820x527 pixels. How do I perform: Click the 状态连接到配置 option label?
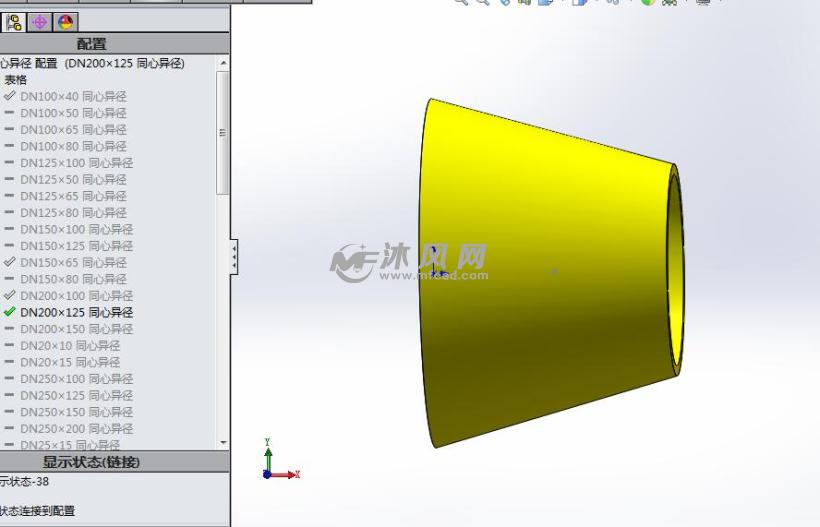[37, 511]
